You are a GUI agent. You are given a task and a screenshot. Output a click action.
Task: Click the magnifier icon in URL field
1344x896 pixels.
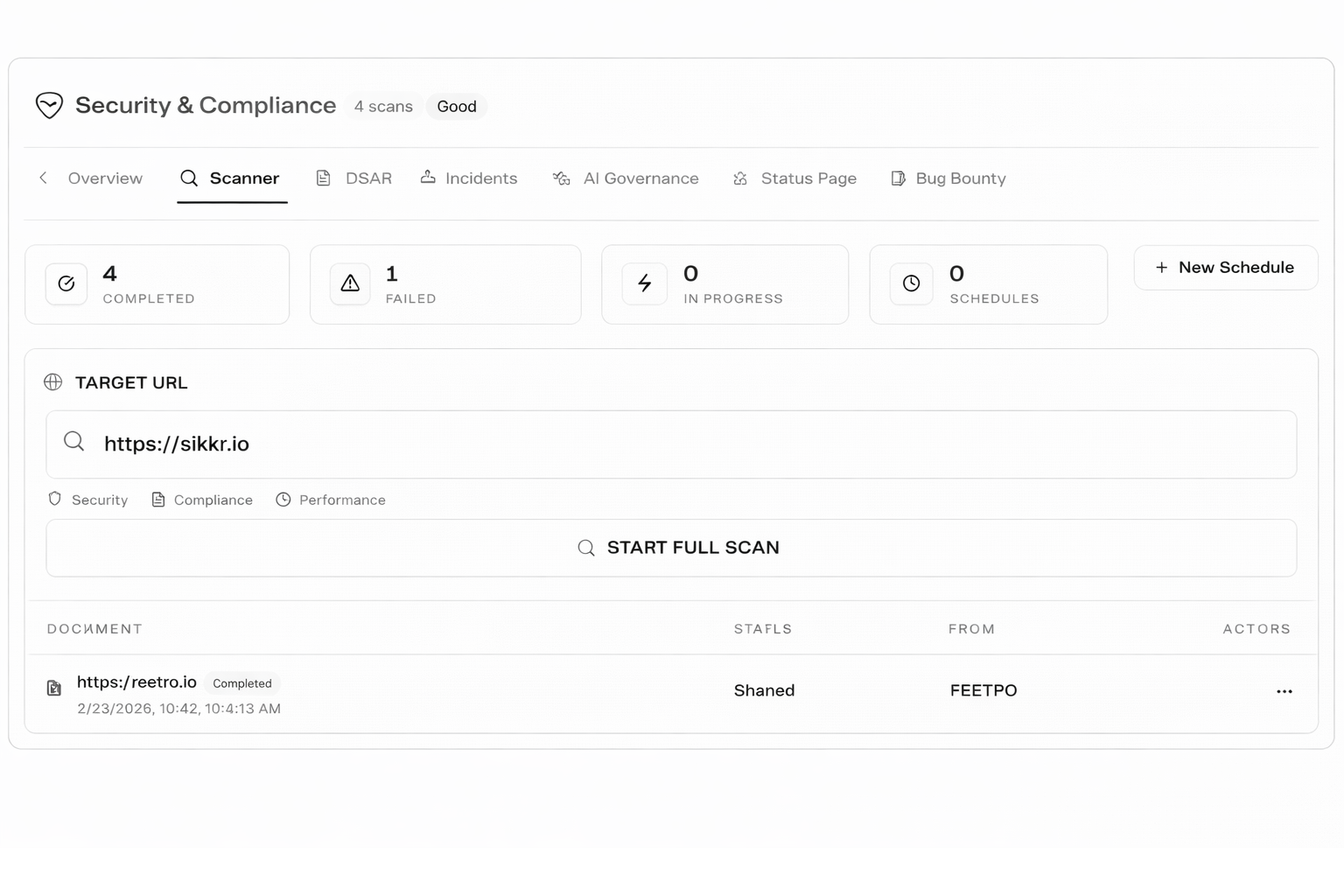coord(74,442)
